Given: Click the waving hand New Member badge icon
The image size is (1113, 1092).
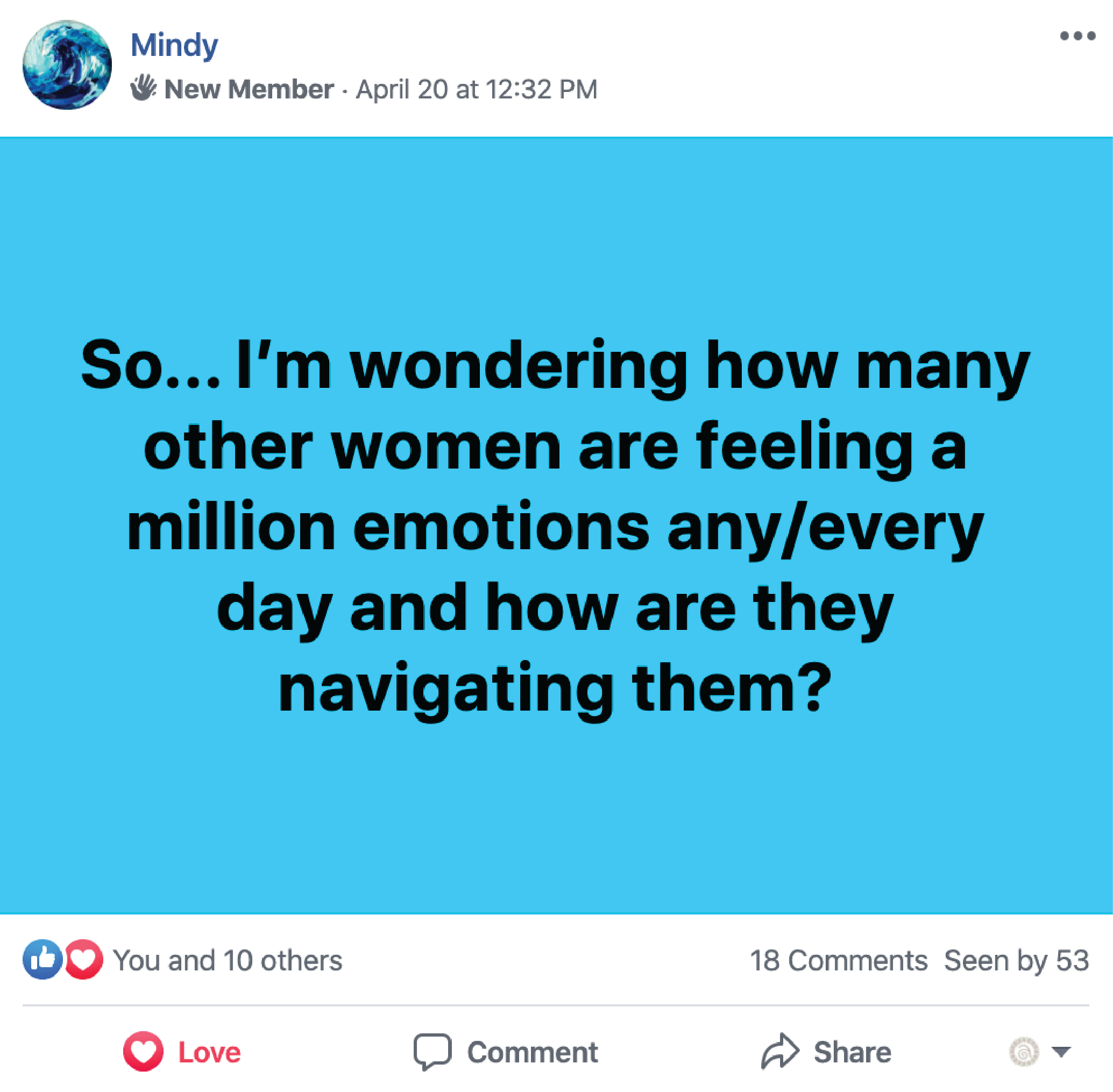Looking at the screenshot, I should (x=143, y=88).
